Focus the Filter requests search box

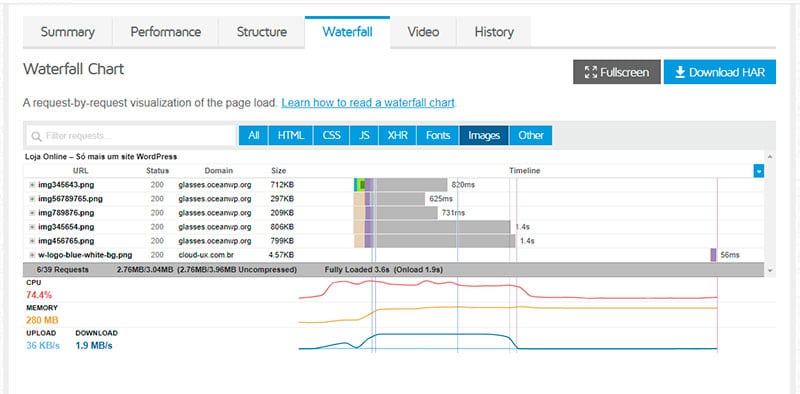(131, 136)
